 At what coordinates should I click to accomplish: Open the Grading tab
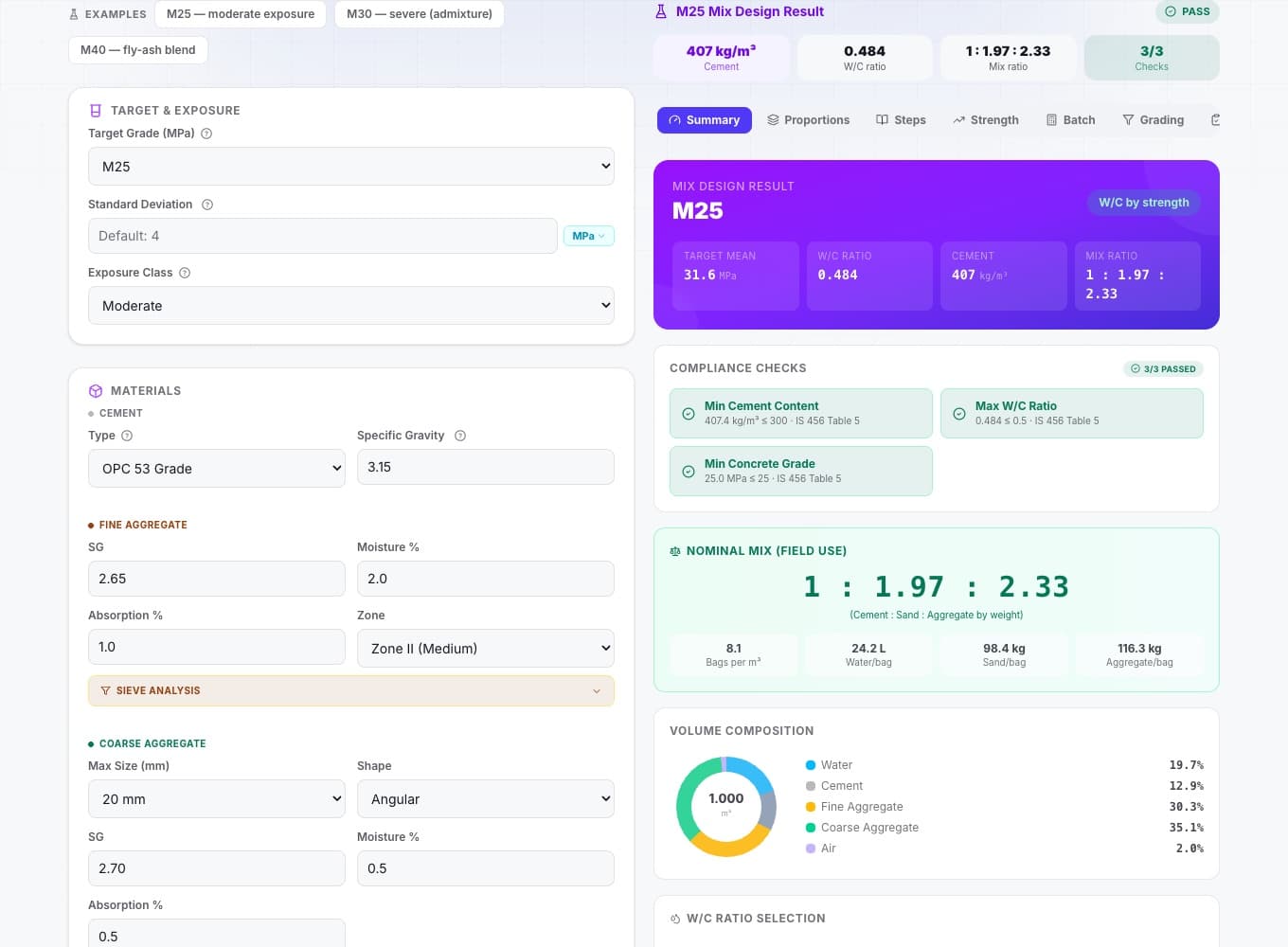[1154, 120]
